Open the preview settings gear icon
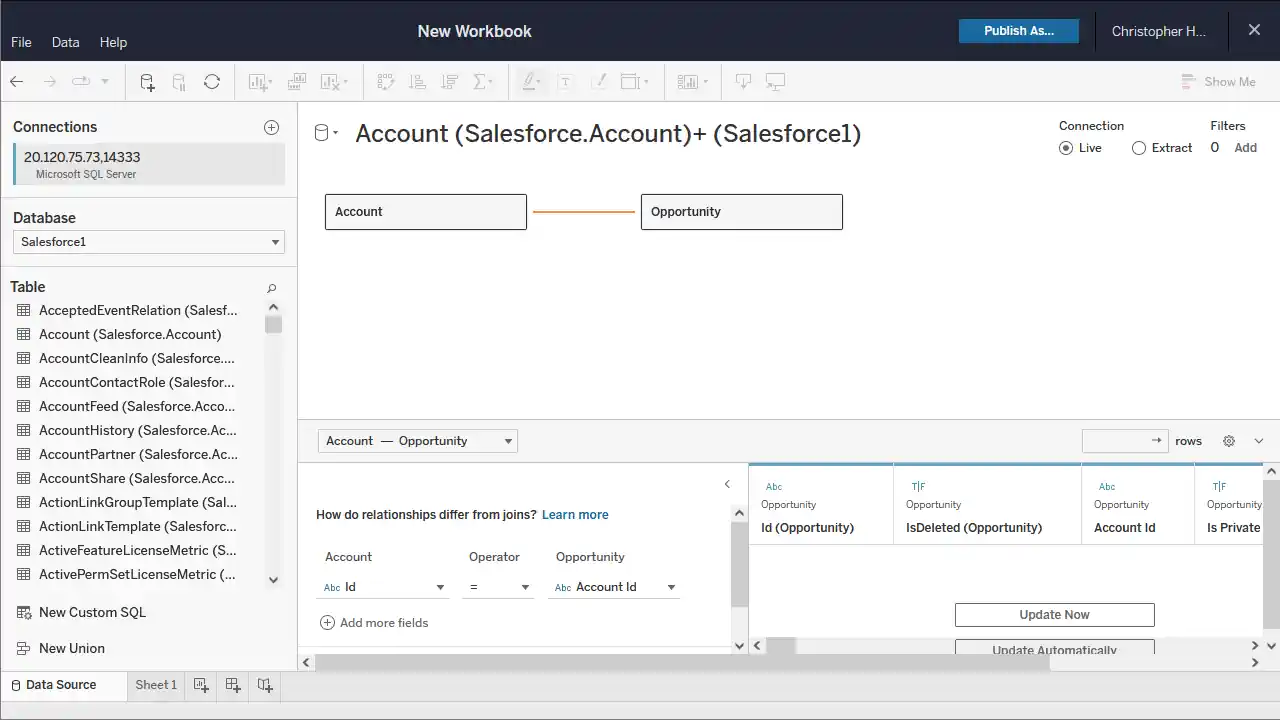This screenshot has height=720, width=1280. tap(1229, 441)
